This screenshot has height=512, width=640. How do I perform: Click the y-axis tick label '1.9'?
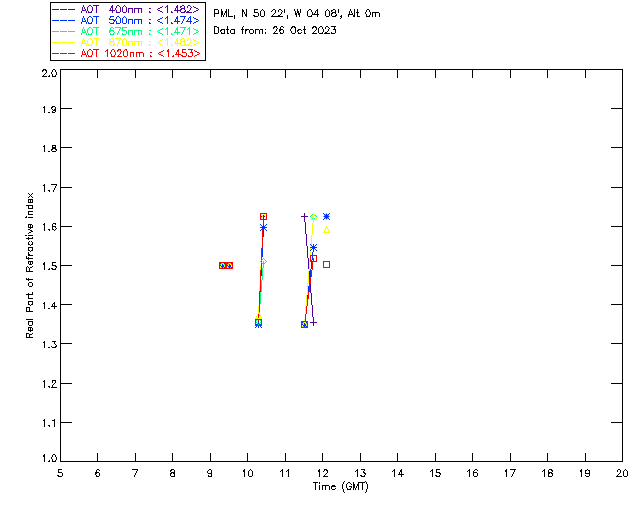click(x=49, y=109)
